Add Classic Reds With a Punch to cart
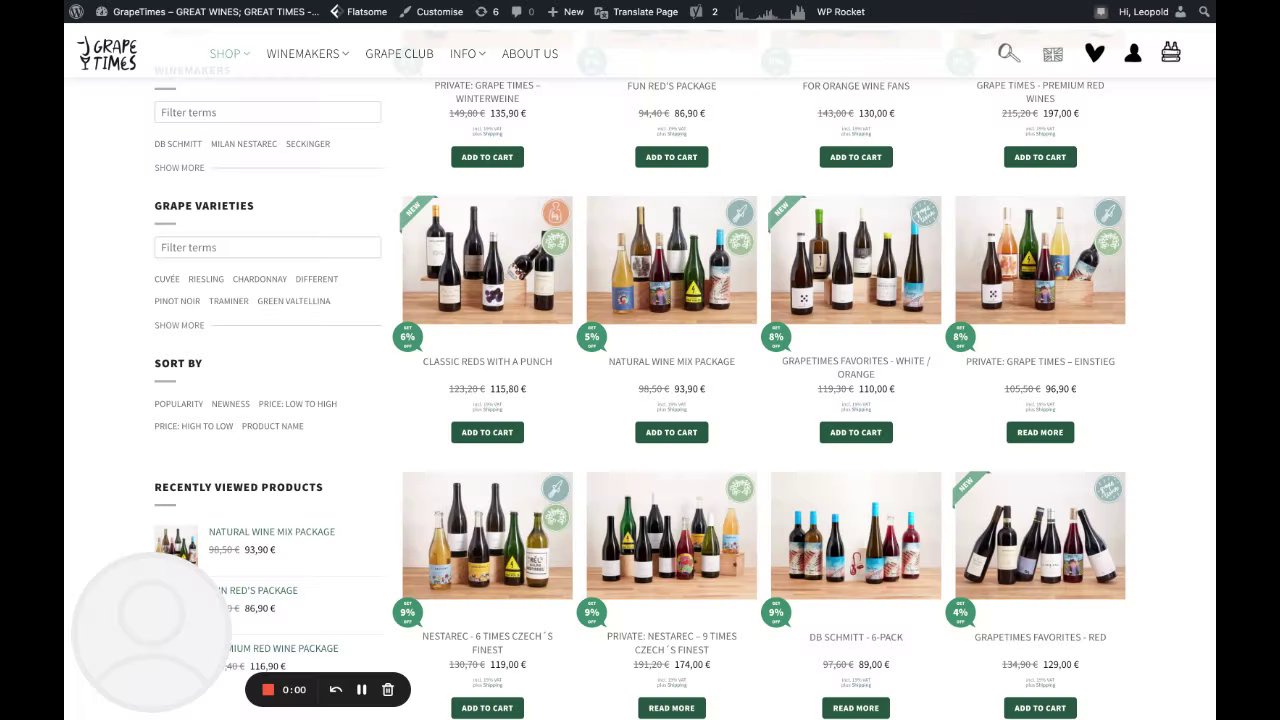The height and width of the screenshot is (720, 1280). click(487, 432)
